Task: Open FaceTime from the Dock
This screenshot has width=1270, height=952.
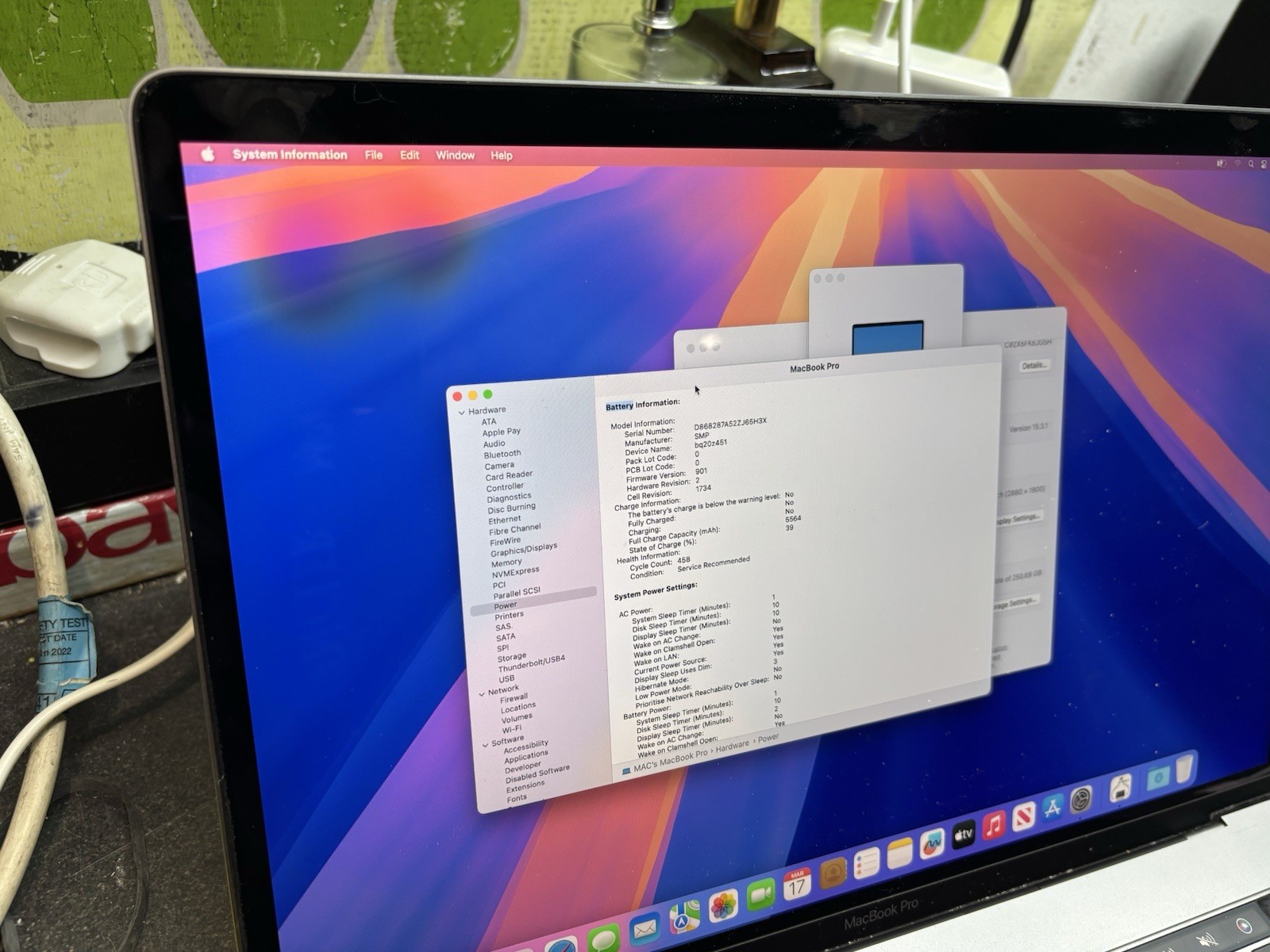Action: (x=760, y=896)
